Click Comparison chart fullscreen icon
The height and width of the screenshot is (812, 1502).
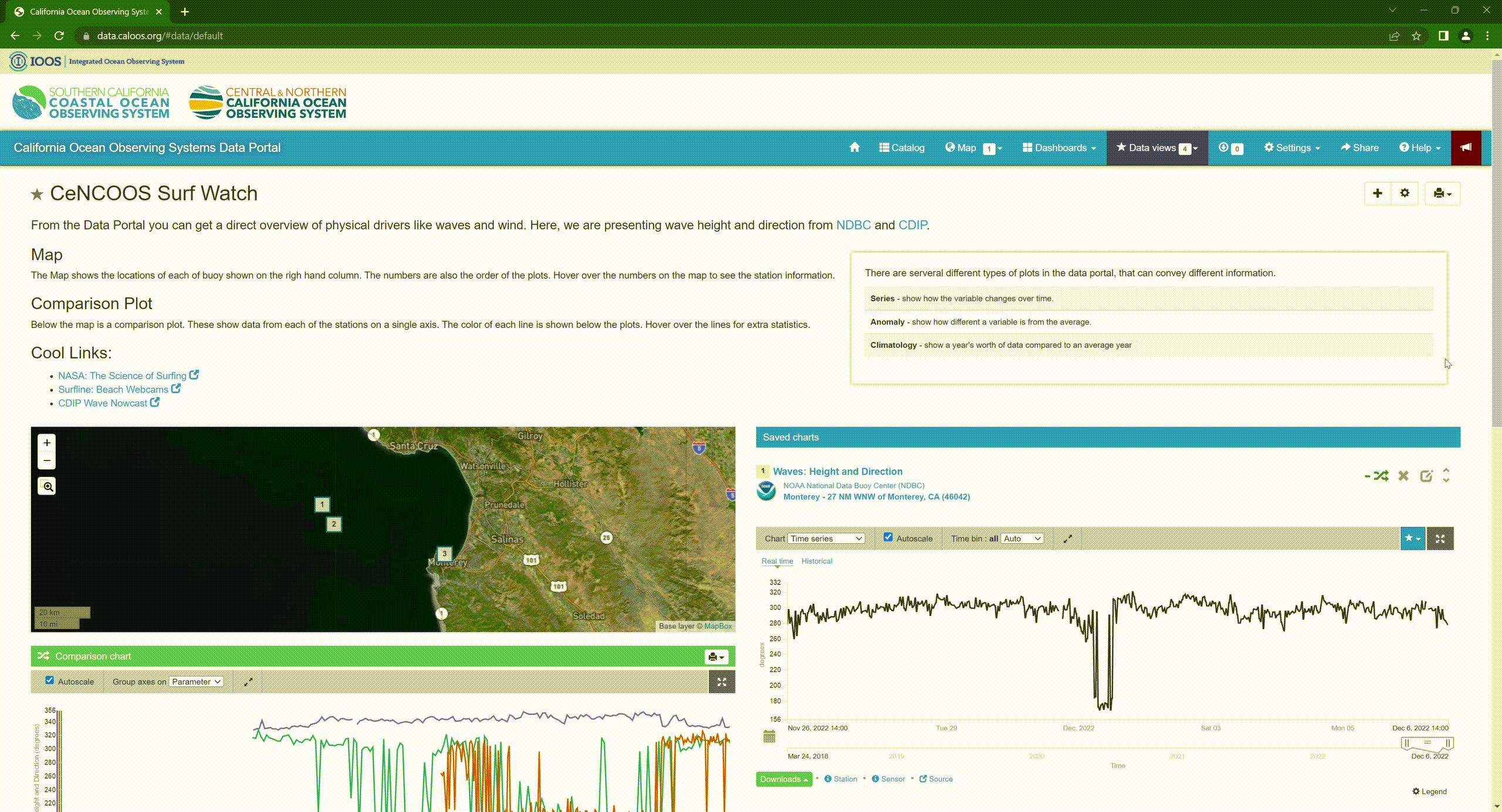(722, 682)
